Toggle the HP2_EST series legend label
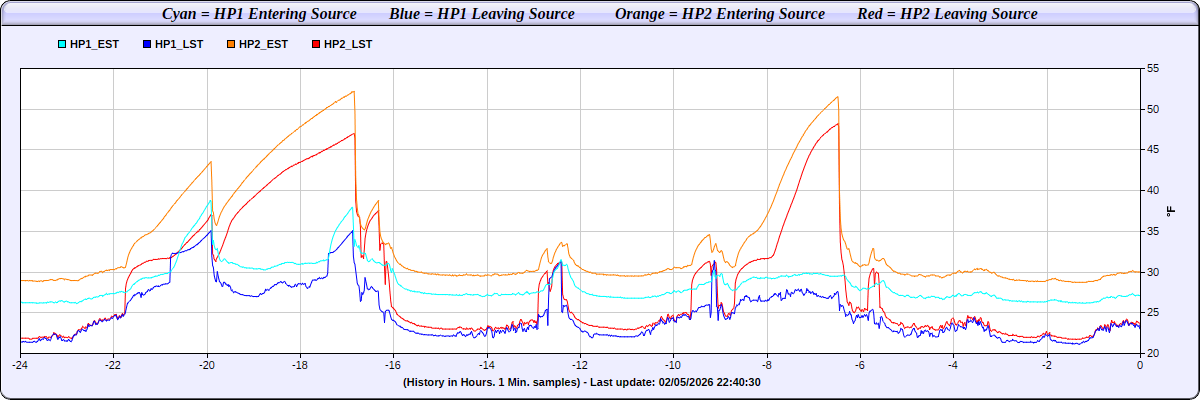This screenshot has width=1200, height=400. pos(263,45)
